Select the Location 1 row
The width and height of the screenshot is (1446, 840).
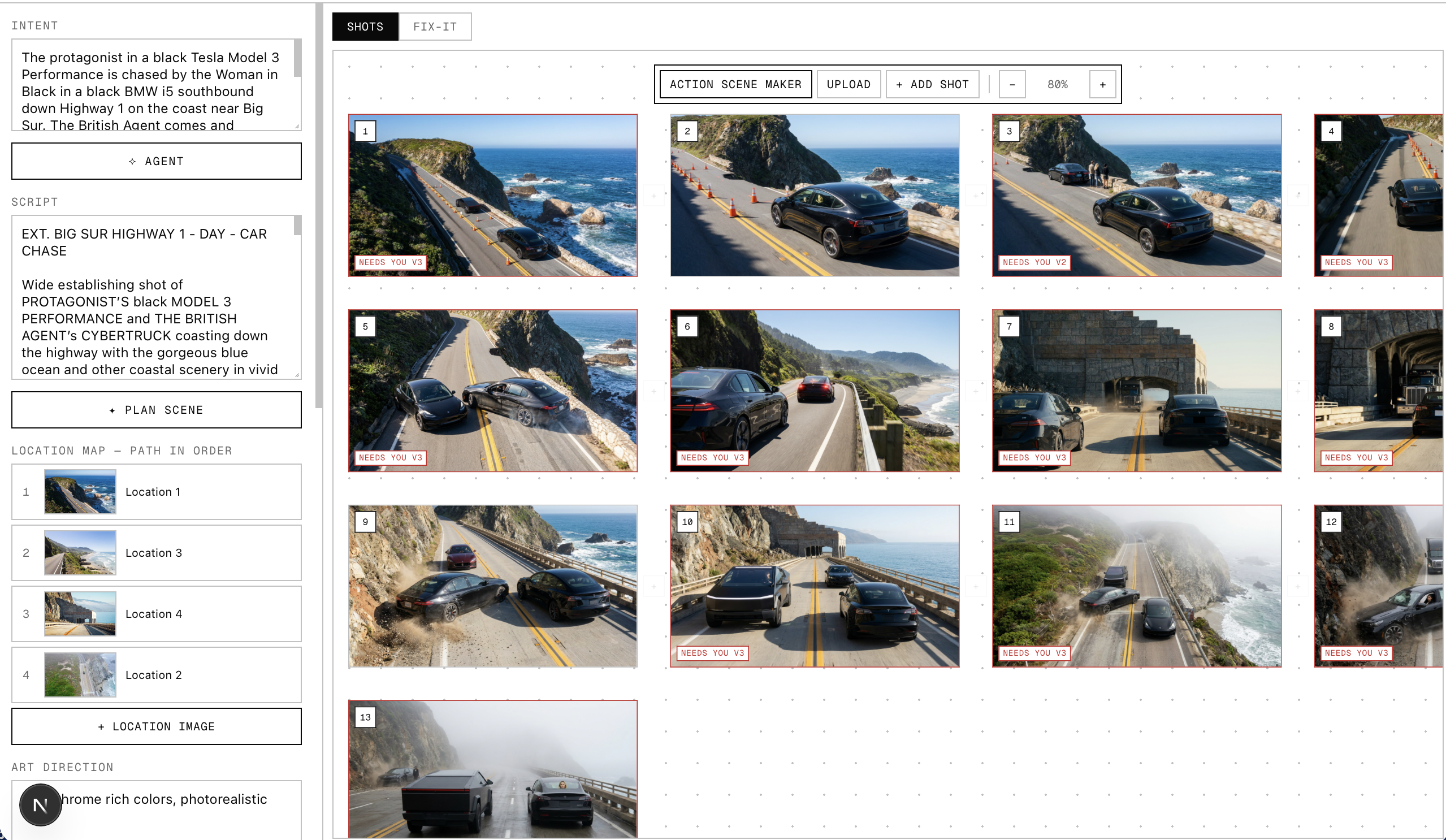156,492
